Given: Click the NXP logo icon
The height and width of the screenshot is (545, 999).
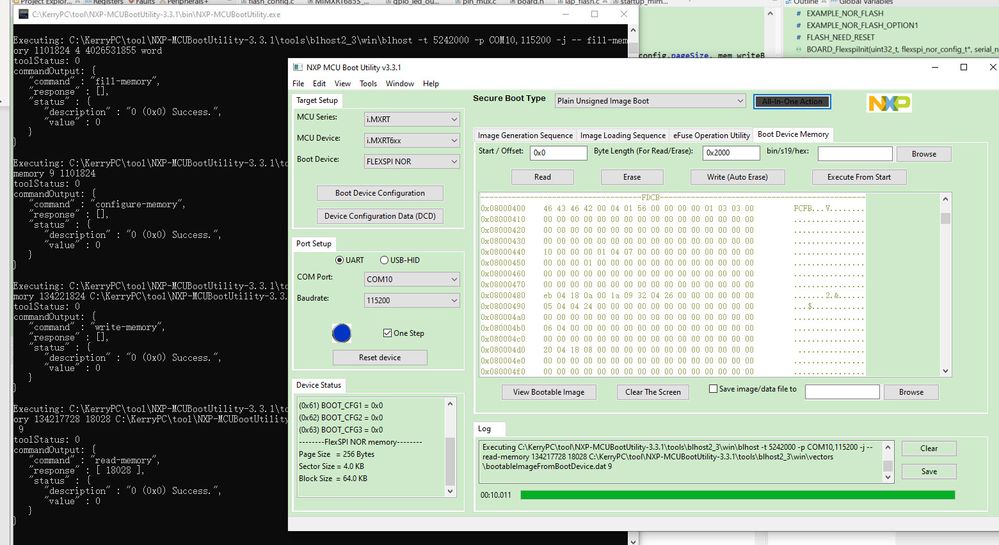Looking at the screenshot, I should click(889, 103).
